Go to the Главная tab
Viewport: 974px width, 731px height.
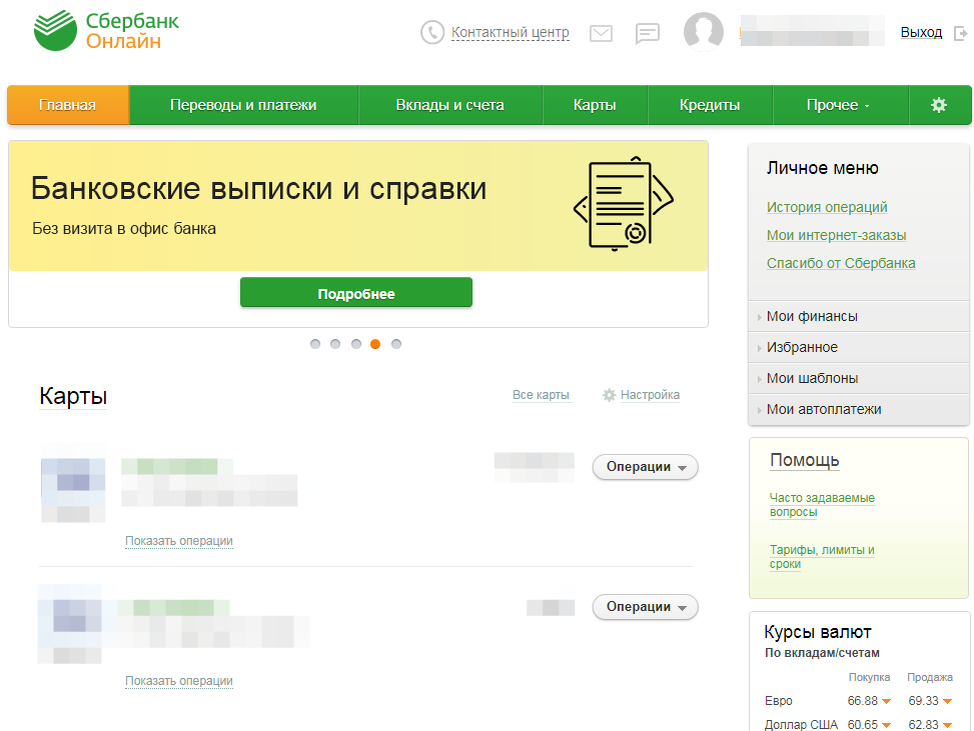point(68,105)
